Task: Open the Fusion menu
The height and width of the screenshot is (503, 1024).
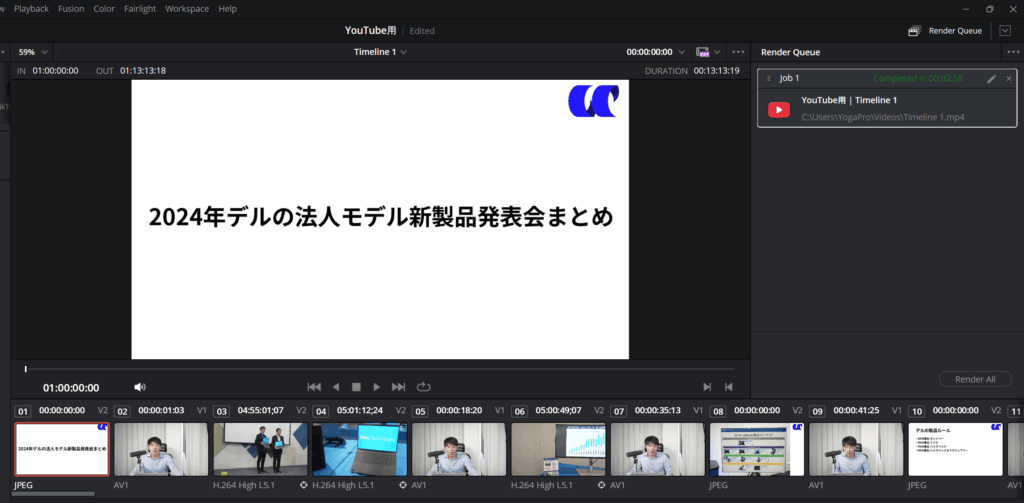Action: click(71, 8)
